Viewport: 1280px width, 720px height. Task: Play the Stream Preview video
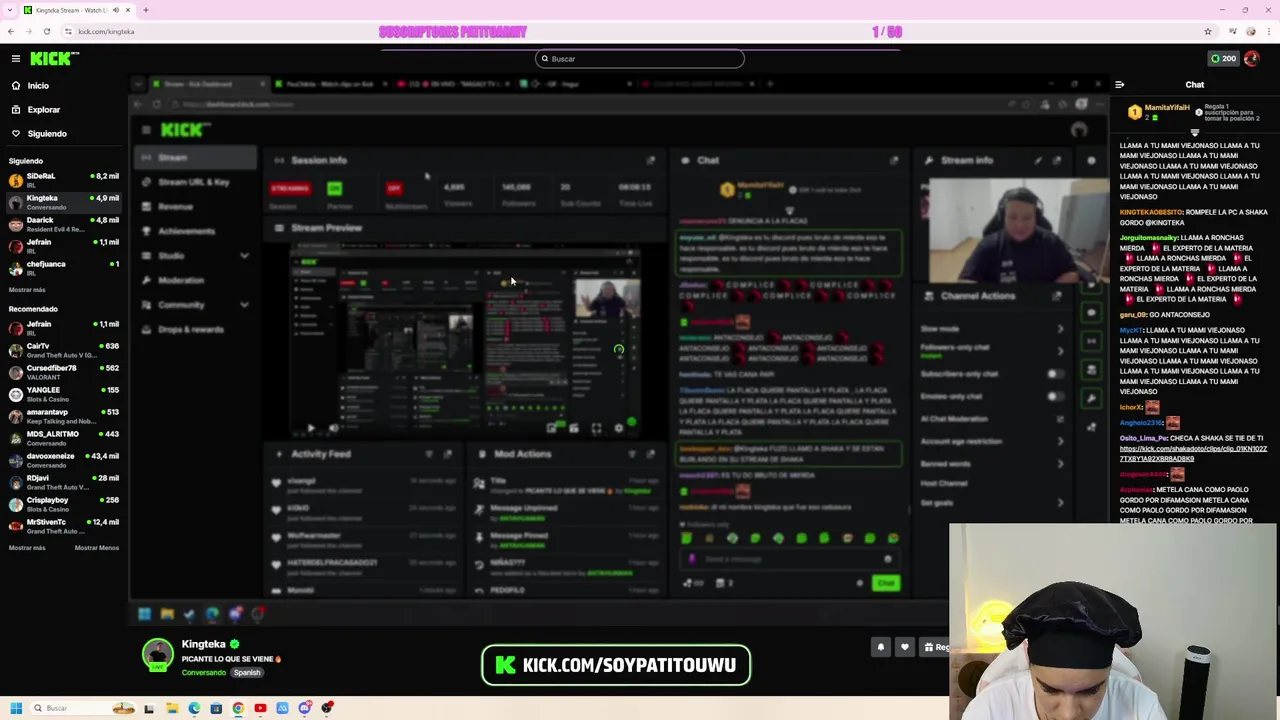pyautogui.click(x=310, y=428)
